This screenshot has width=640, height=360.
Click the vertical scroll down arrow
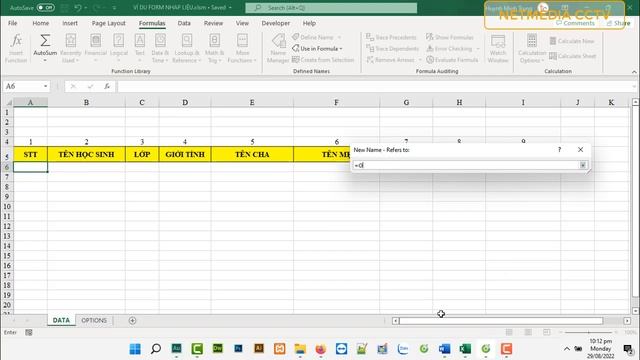tap(635, 311)
